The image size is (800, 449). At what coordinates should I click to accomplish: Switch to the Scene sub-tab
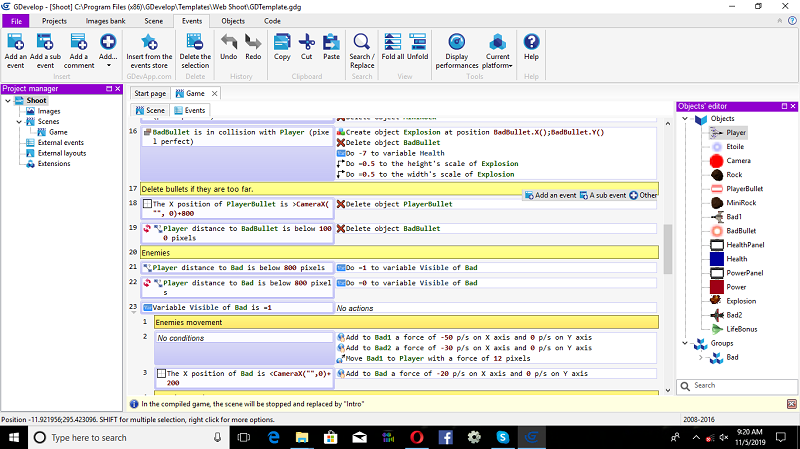pos(151,110)
